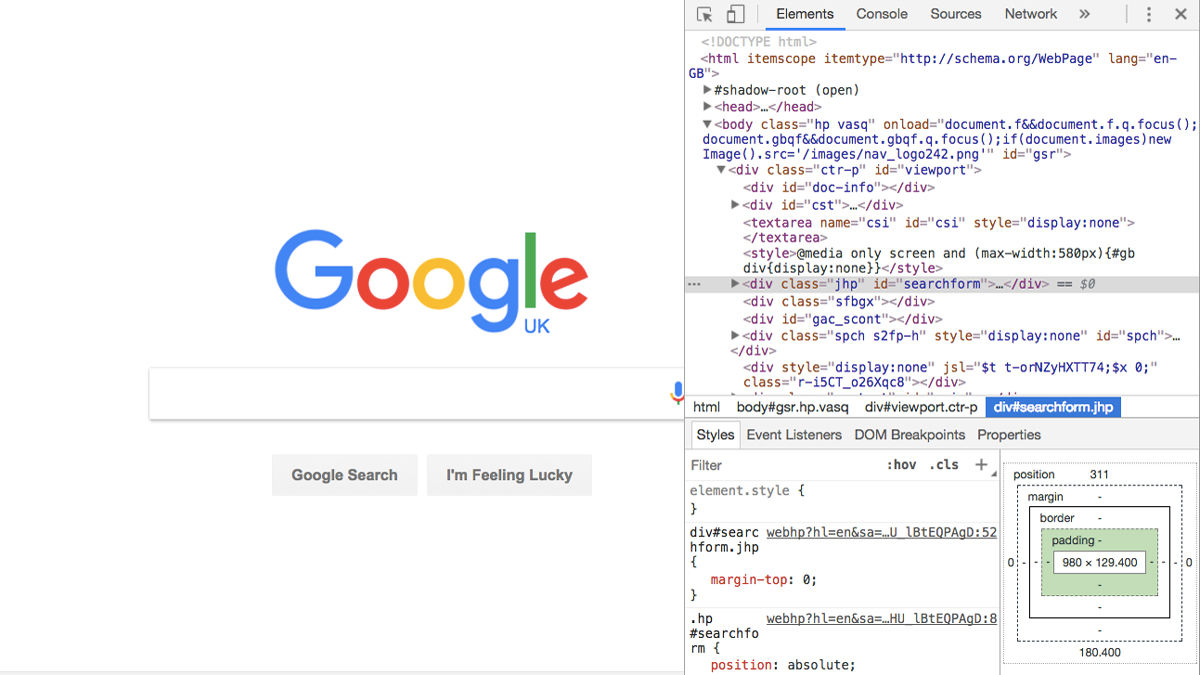Expand the head element node

click(x=708, y=106)
